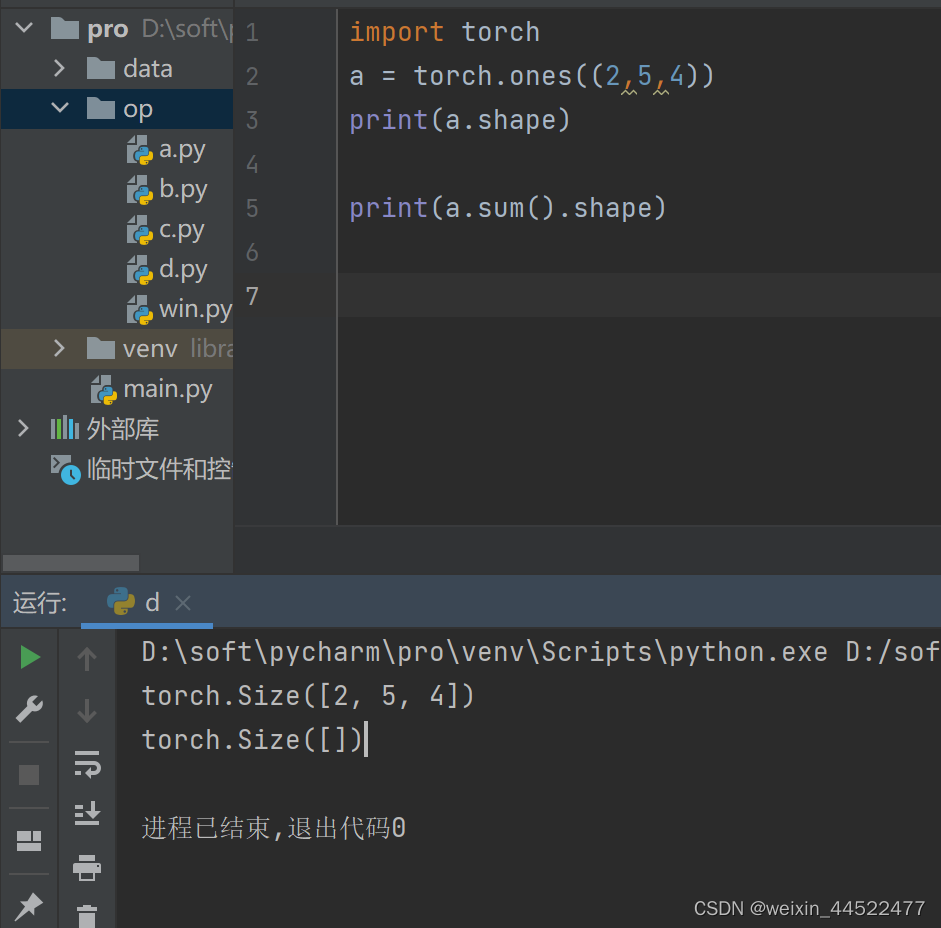The width and height of the screenshot is (941, 928).
Task: Click 'torch.ones' in line 2
Action: 493,76
